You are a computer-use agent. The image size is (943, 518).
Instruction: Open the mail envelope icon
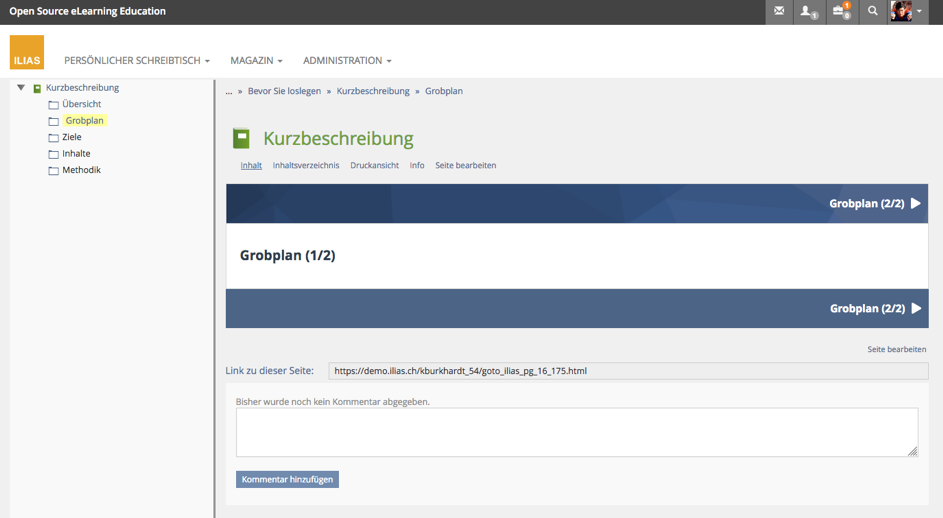click(x=779, y=12)
